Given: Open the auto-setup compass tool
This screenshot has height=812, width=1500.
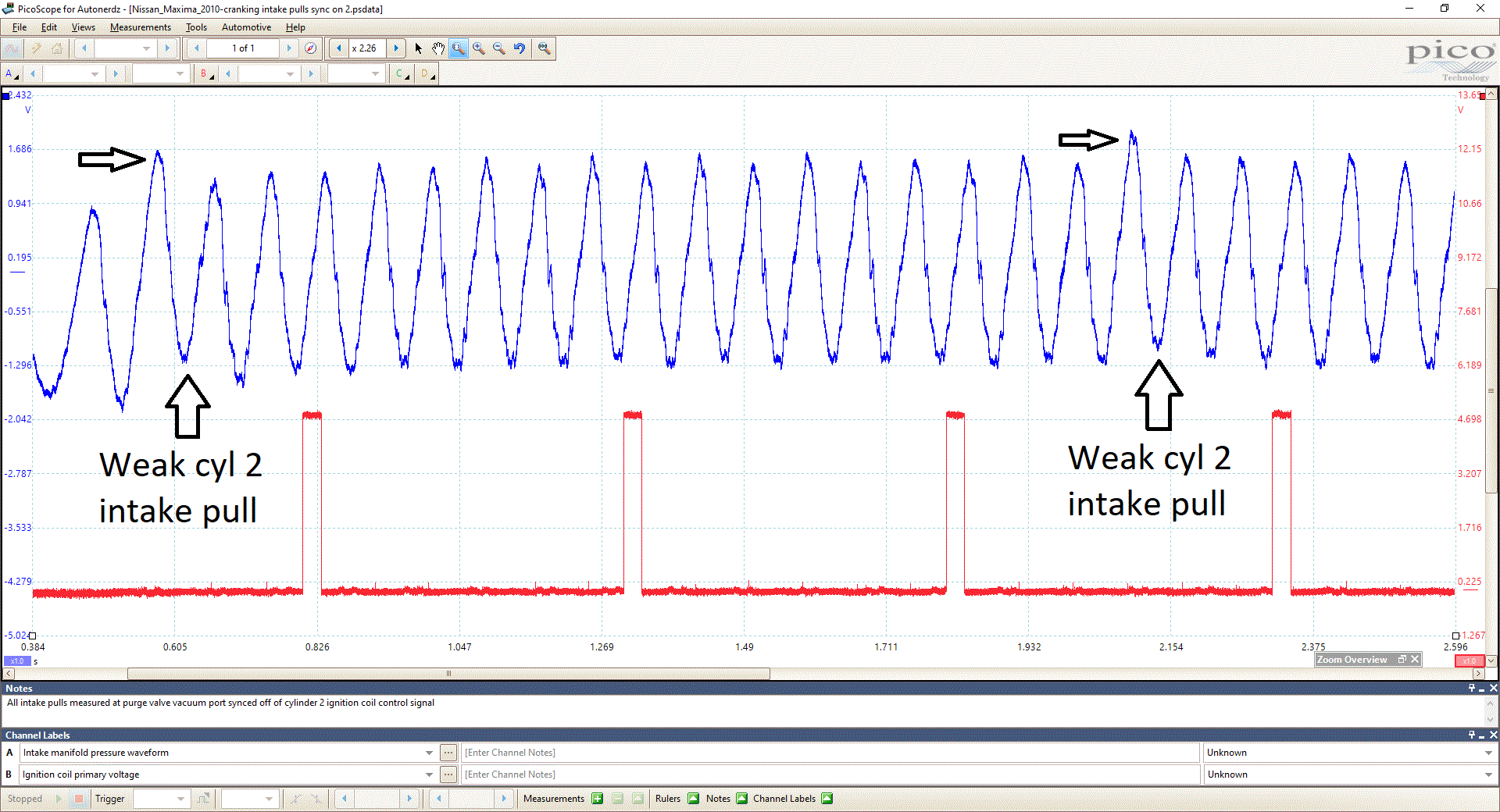Looking at the screenshot, I should [311, 48].
